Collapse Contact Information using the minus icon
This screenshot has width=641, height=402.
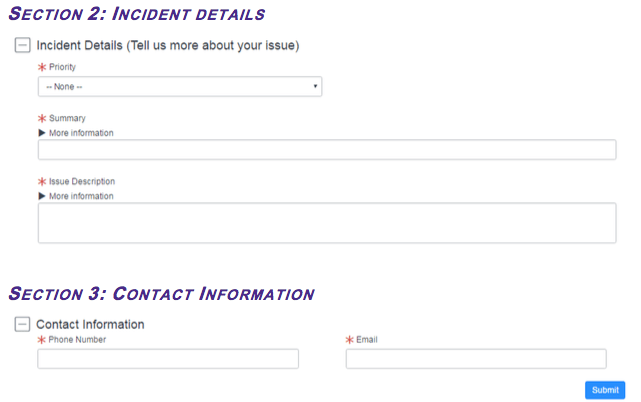point(23,324)
